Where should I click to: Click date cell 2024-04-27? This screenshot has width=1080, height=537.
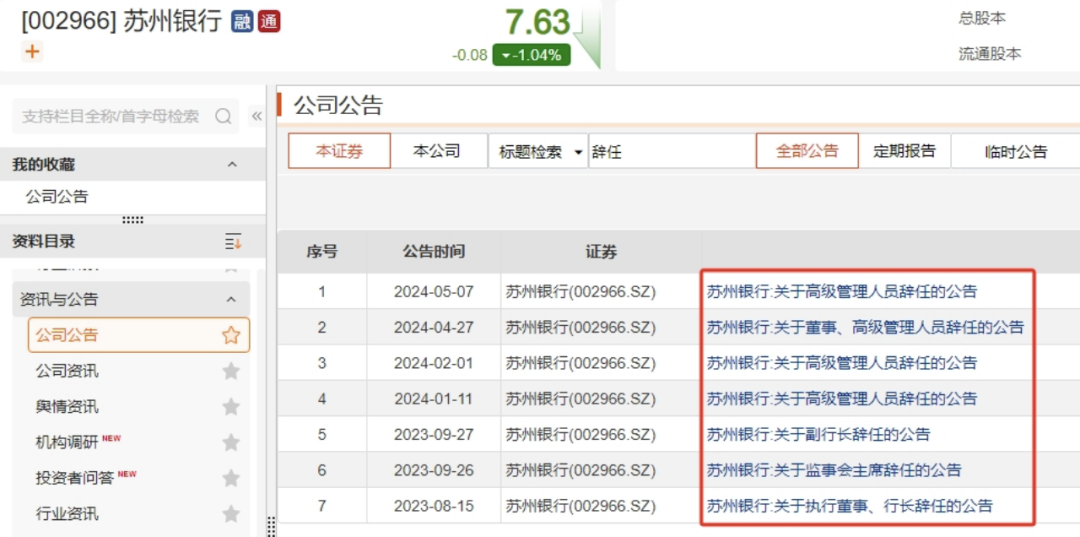point(434,328)
